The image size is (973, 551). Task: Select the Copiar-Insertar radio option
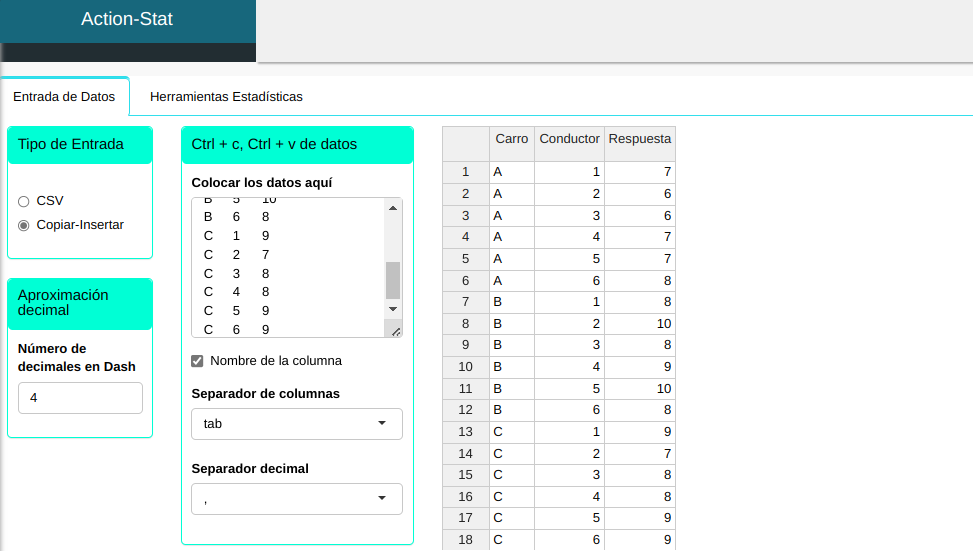[24, 225]
